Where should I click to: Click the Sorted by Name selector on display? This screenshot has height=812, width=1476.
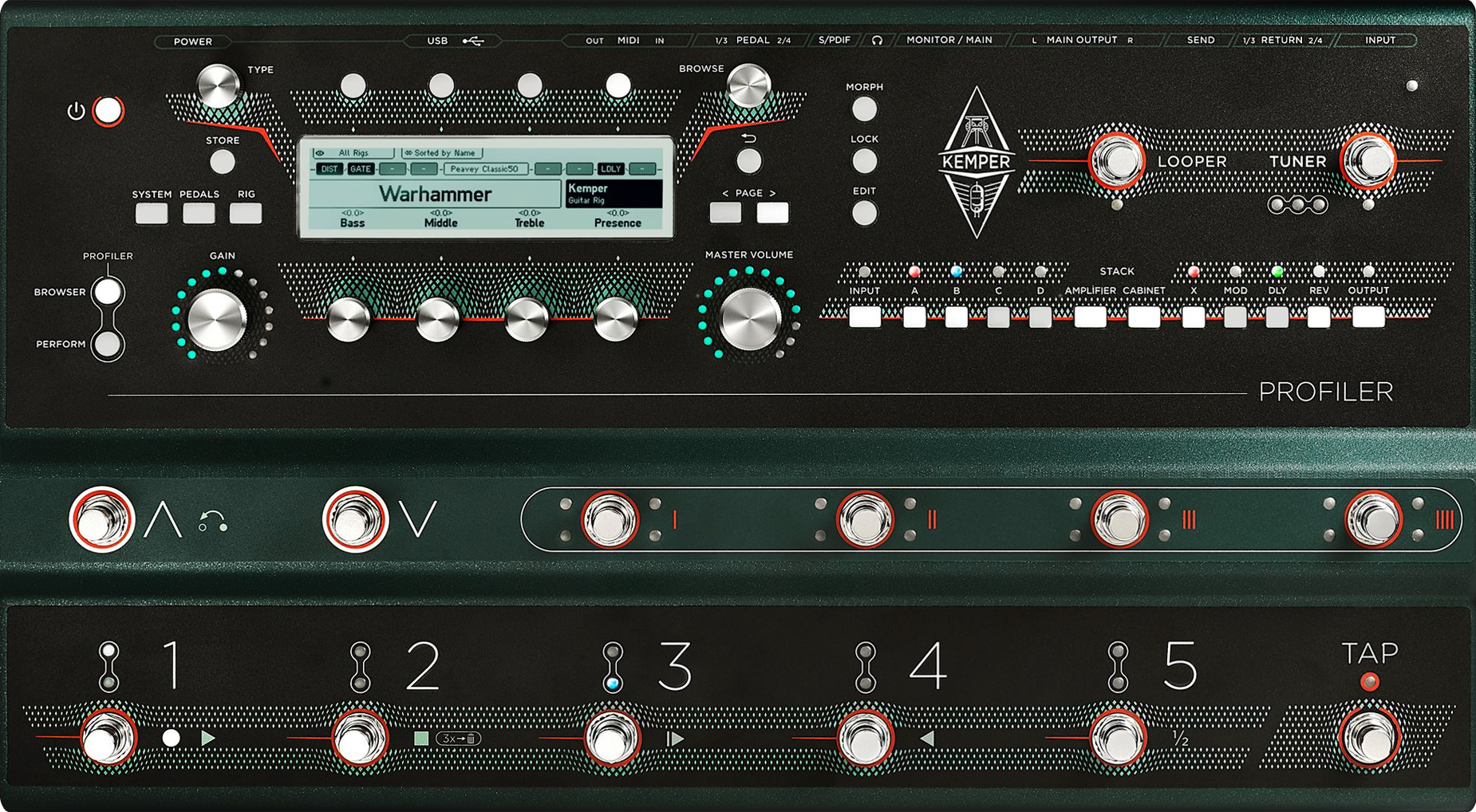click(441, 152)
